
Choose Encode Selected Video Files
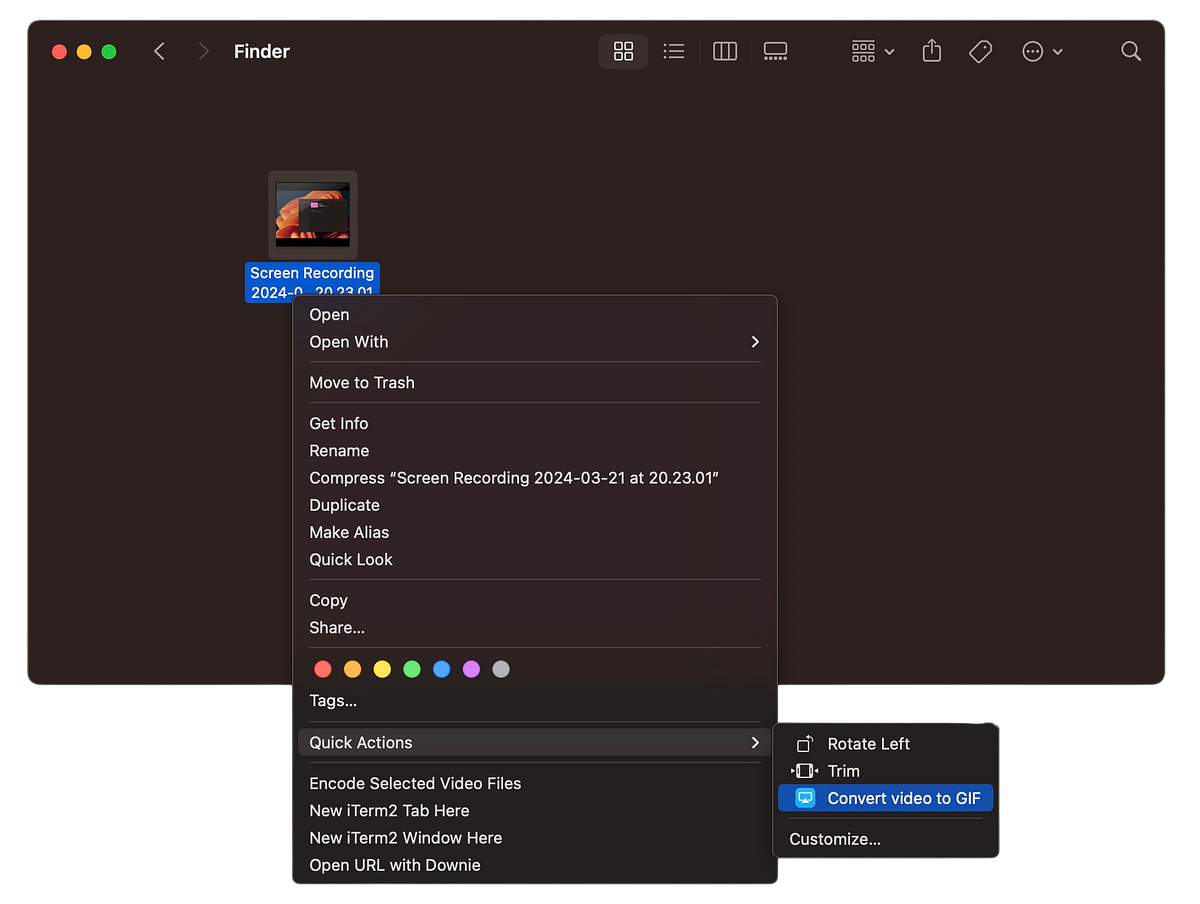tap(535, 784)
